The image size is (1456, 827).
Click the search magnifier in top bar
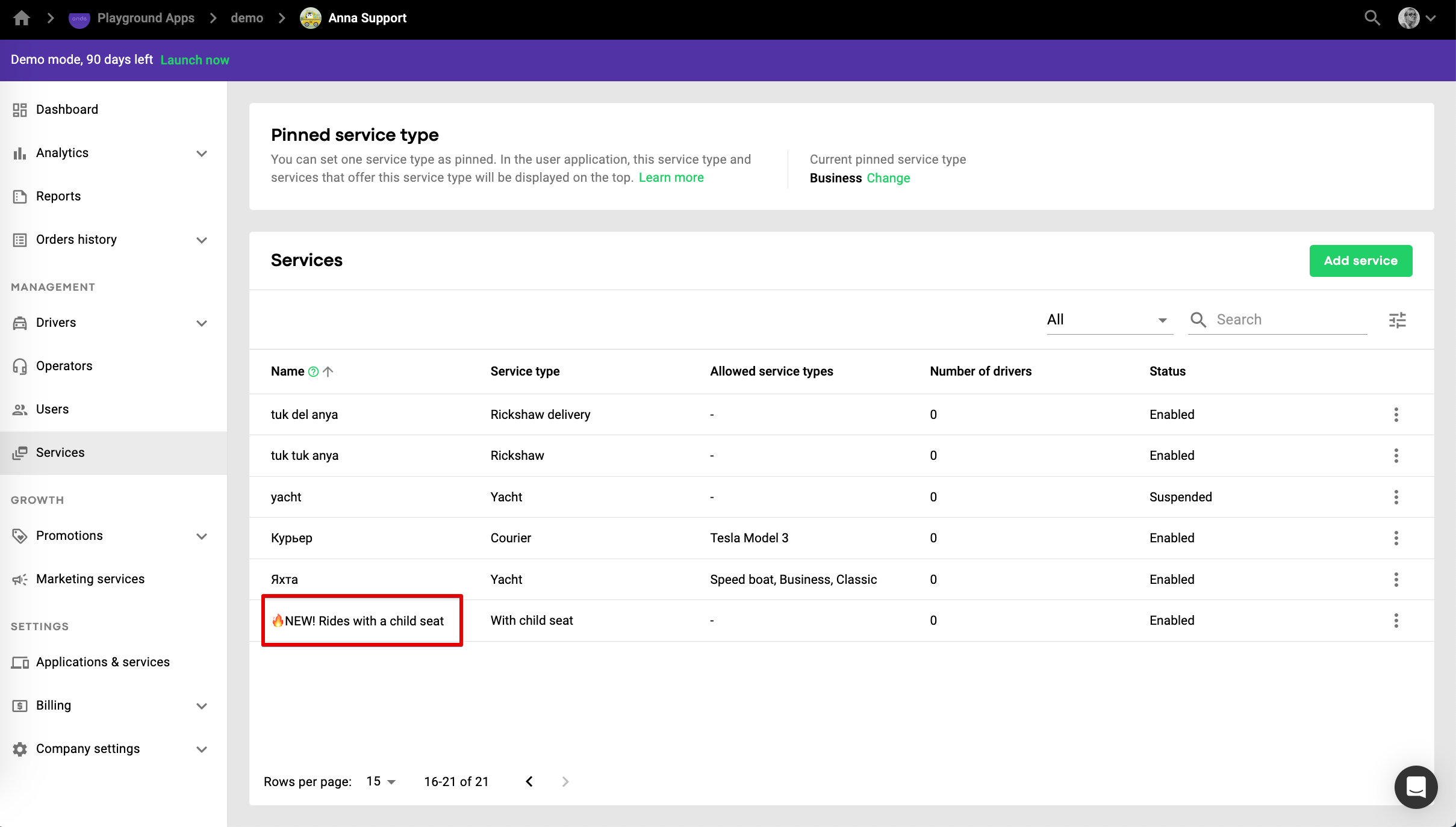1372,18
